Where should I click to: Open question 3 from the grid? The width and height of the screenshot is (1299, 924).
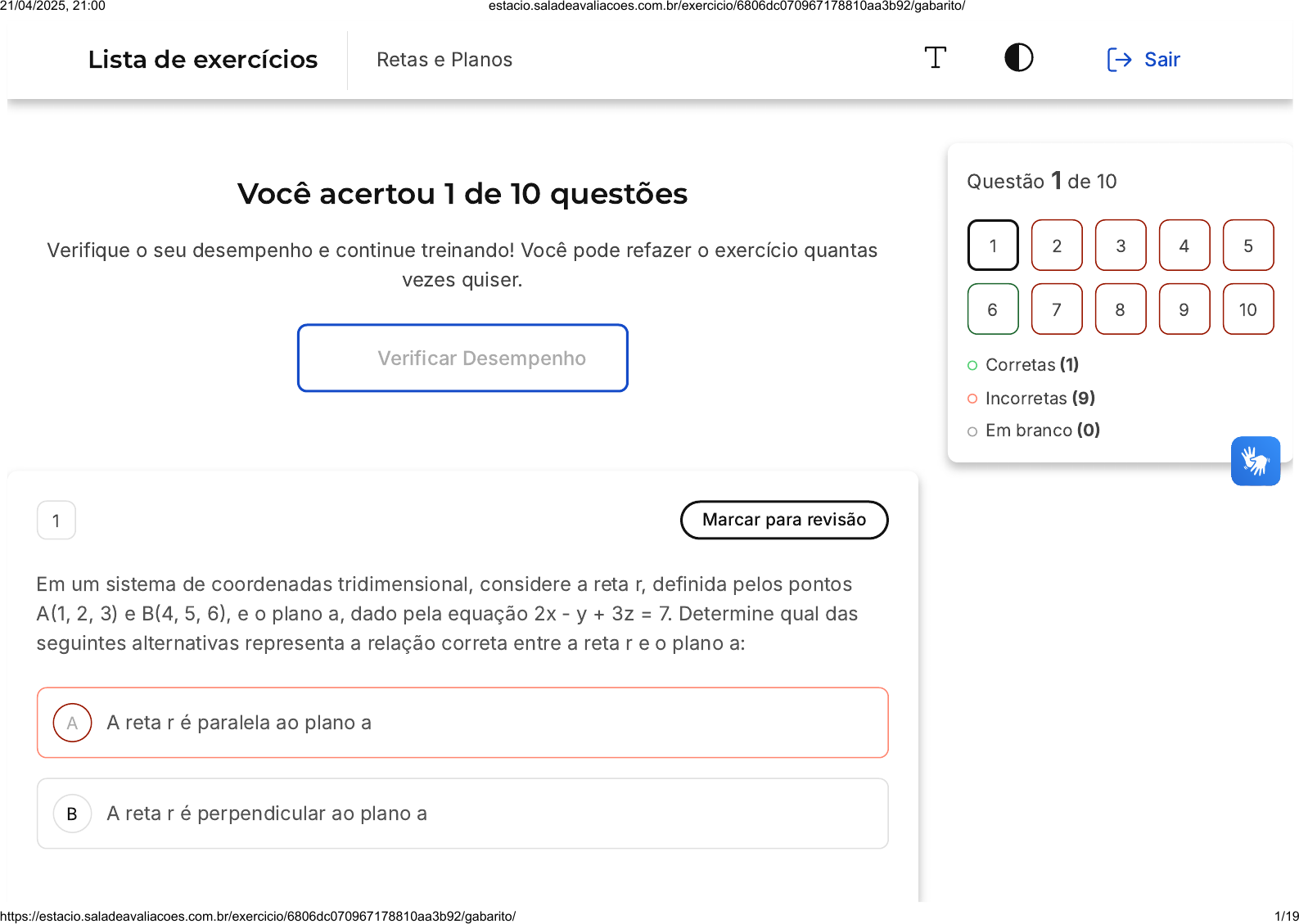[1121, 246]
